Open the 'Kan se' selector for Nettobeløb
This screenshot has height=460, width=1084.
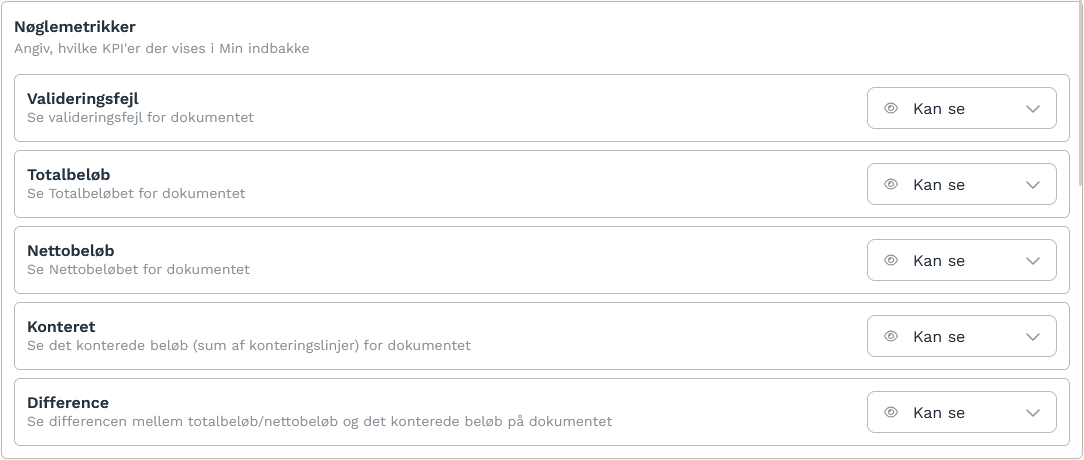962,260
